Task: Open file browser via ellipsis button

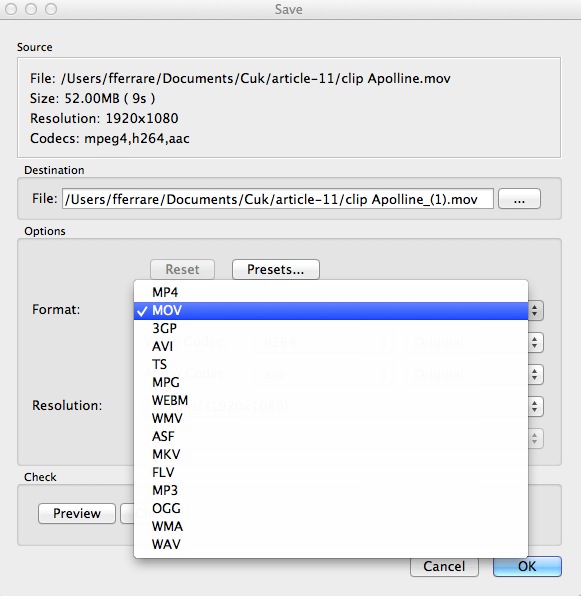Action: [x=519, y=199]
